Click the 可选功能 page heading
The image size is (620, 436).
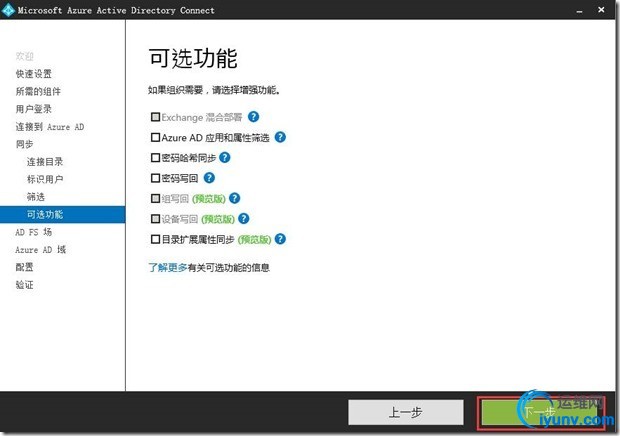point(193,59)
